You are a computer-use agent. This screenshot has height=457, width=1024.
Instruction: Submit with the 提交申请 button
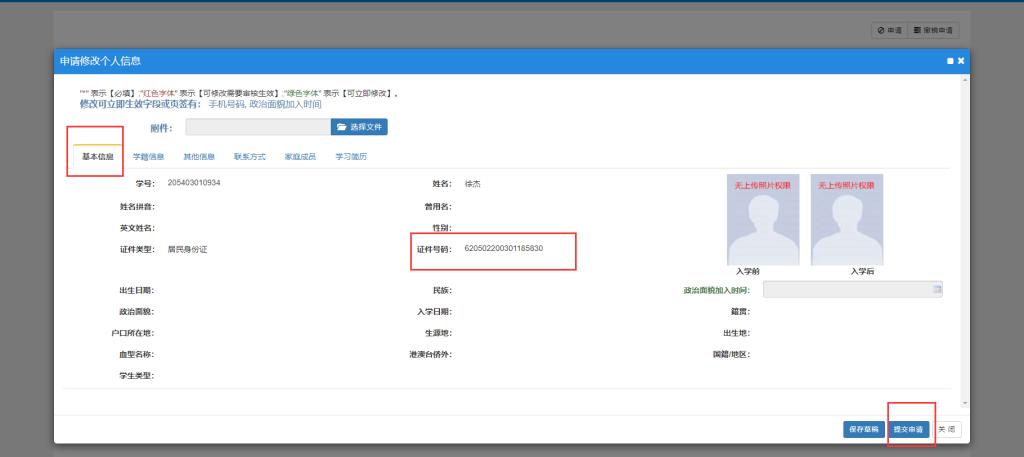pyautogui.click(x=909, y=429)
